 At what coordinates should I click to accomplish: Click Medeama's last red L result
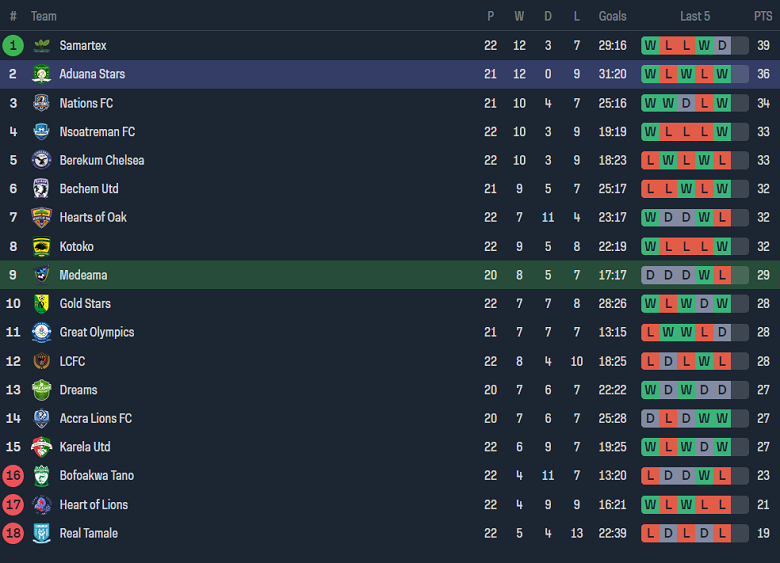pos(722,275)
